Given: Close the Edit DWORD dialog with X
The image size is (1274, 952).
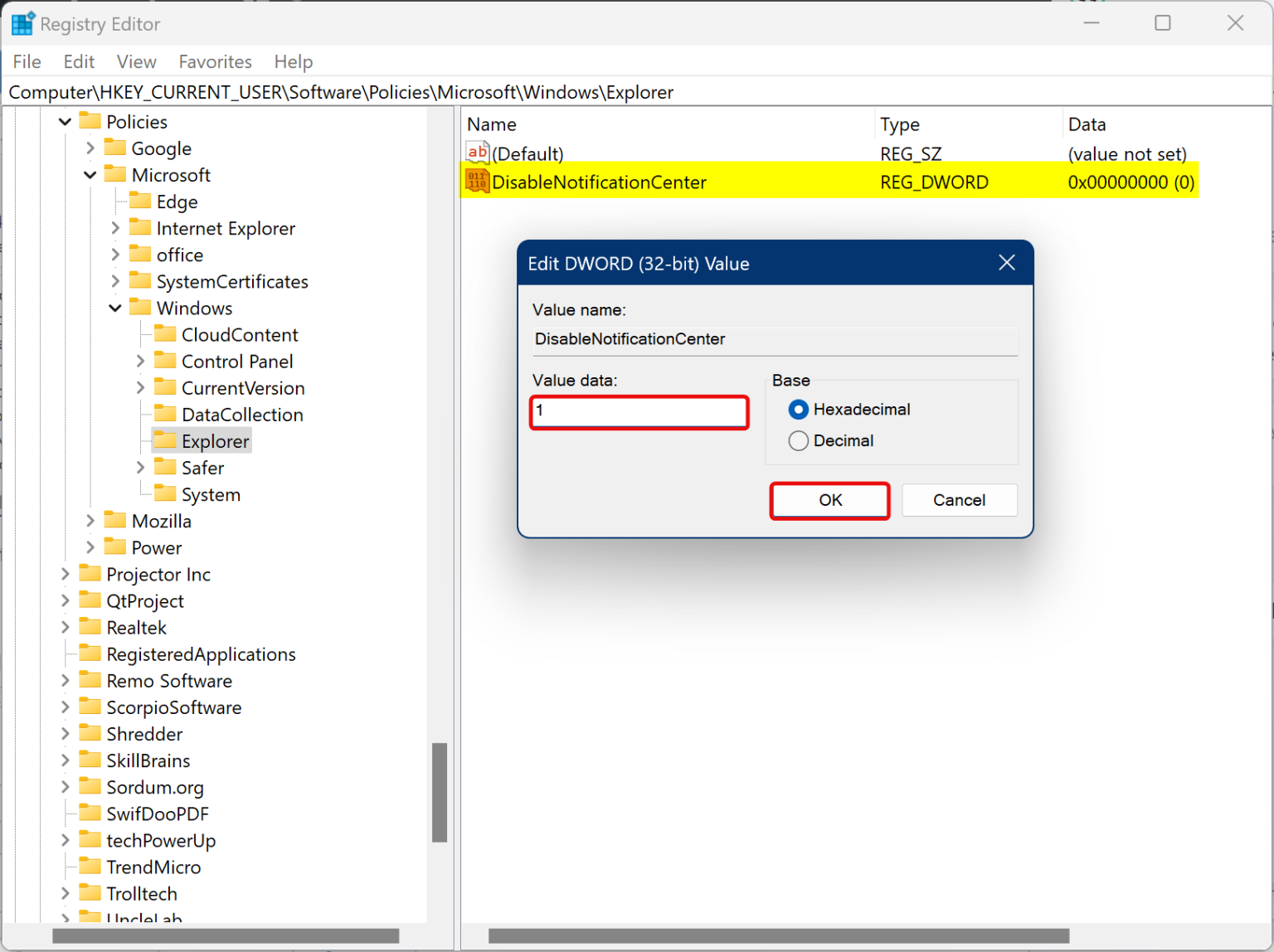Looking at the screenshot, I should pyautogui.click(x=1007, y=263).
